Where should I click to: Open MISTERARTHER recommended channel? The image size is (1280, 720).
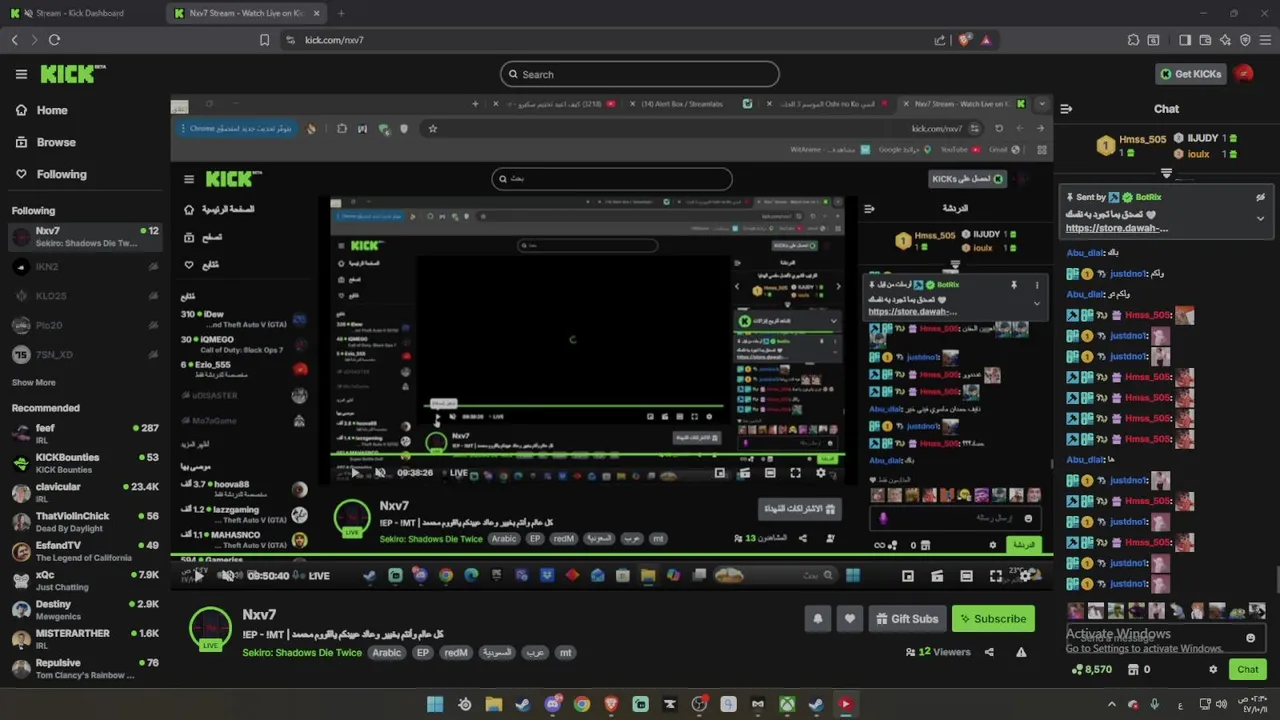85,639
